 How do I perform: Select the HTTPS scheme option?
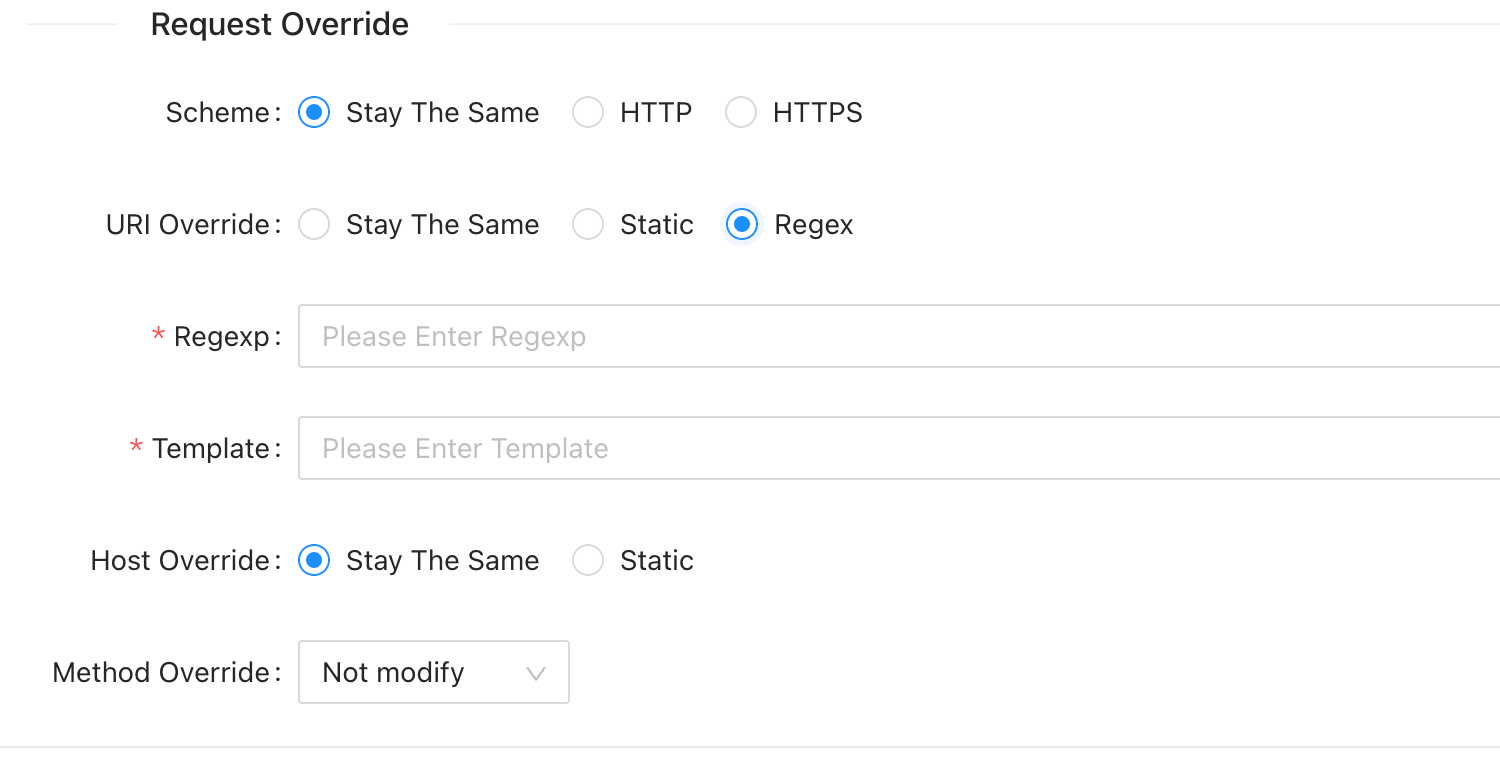740,112
